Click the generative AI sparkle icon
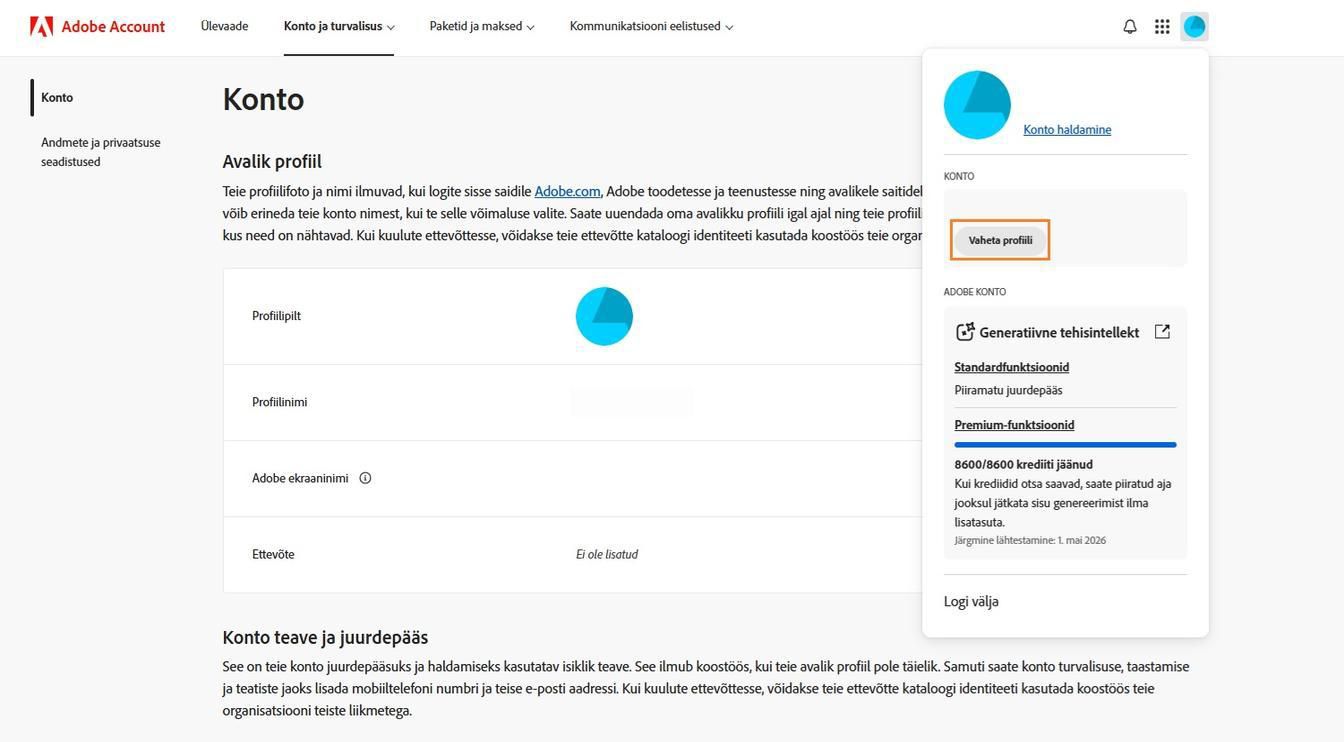 [x=965, y=332]
